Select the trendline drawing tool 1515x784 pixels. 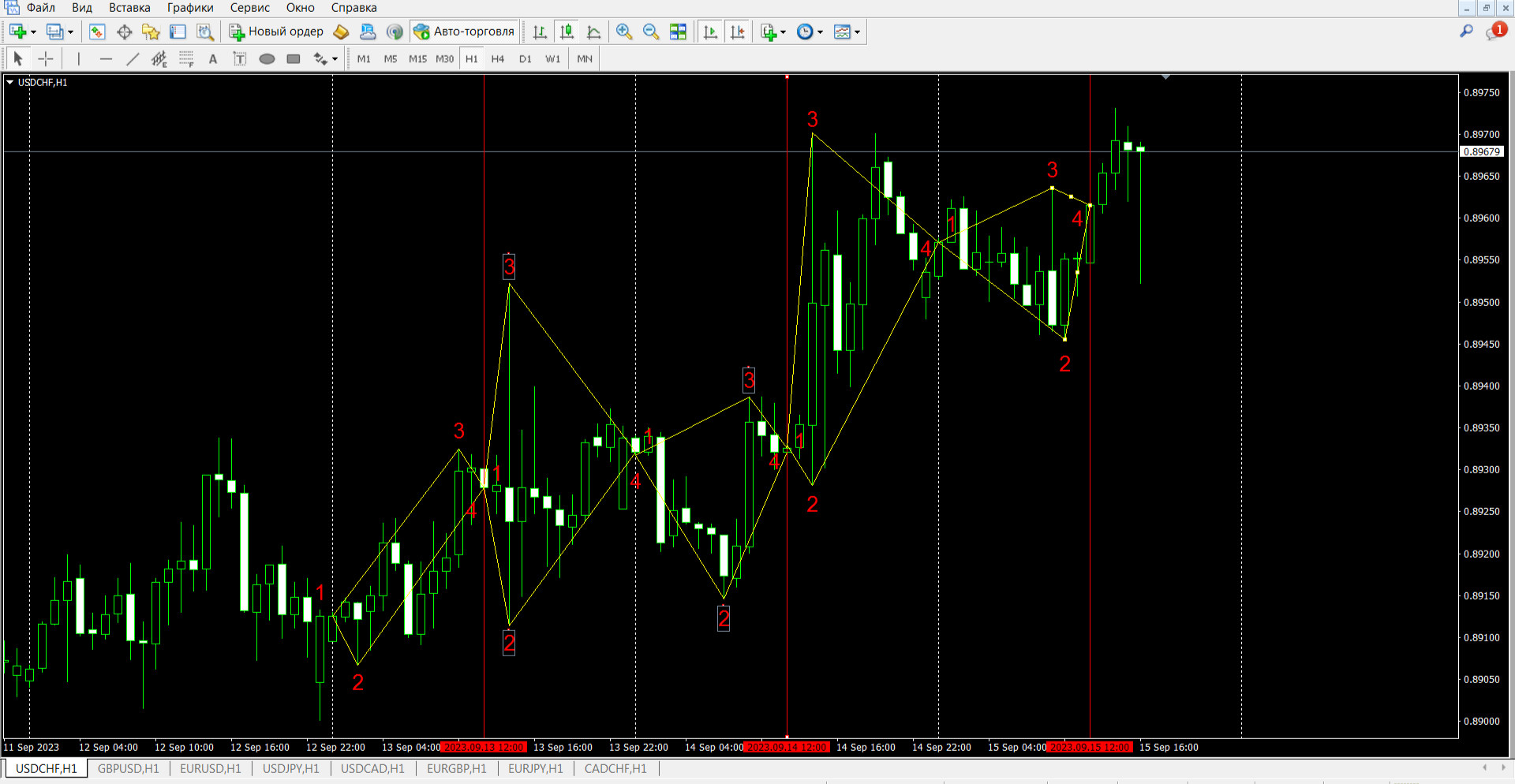(133, 58)
